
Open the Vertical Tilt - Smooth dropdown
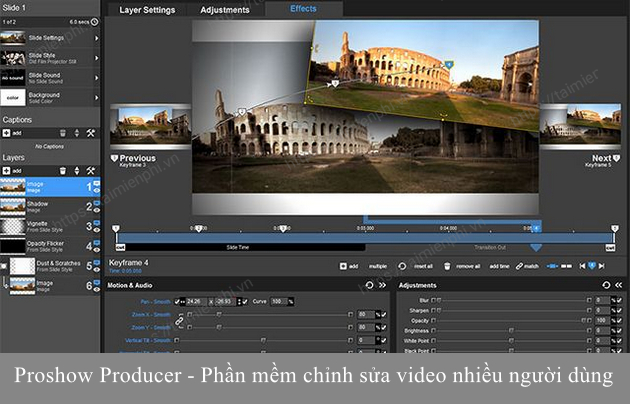click(x=148, y=341)
